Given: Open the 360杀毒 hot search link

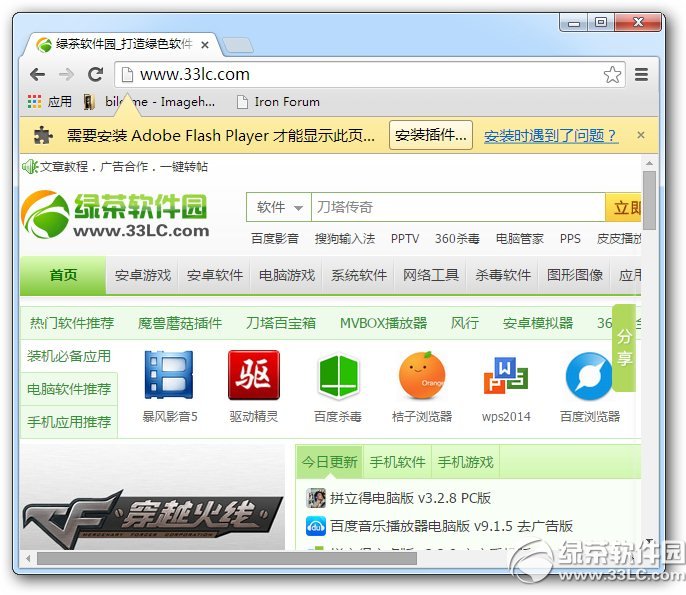Looking at the screenshot, I should pyautogui.click(x=457, y=239).
